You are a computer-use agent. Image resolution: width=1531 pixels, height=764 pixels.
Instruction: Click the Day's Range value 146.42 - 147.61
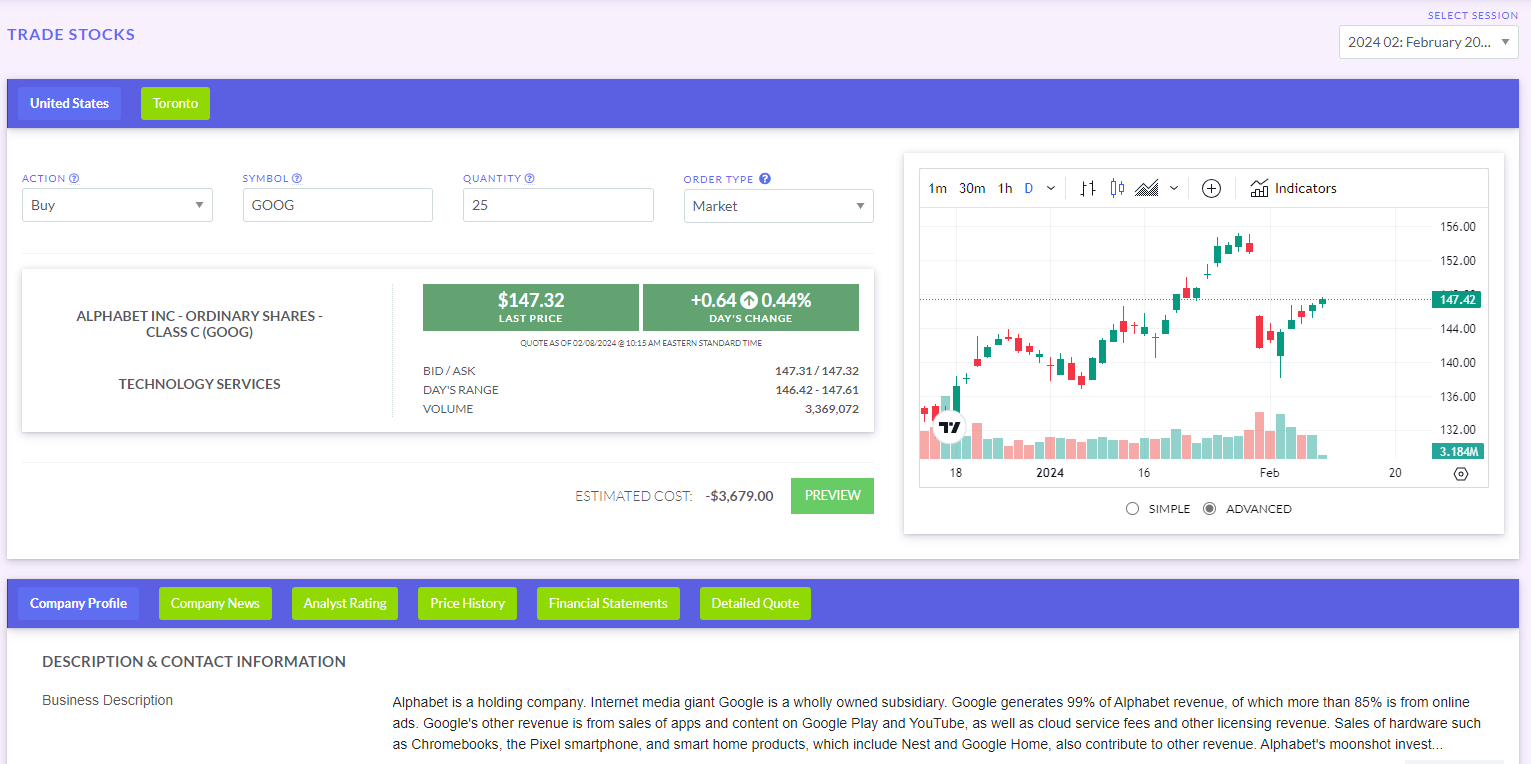tap(817, 390)
